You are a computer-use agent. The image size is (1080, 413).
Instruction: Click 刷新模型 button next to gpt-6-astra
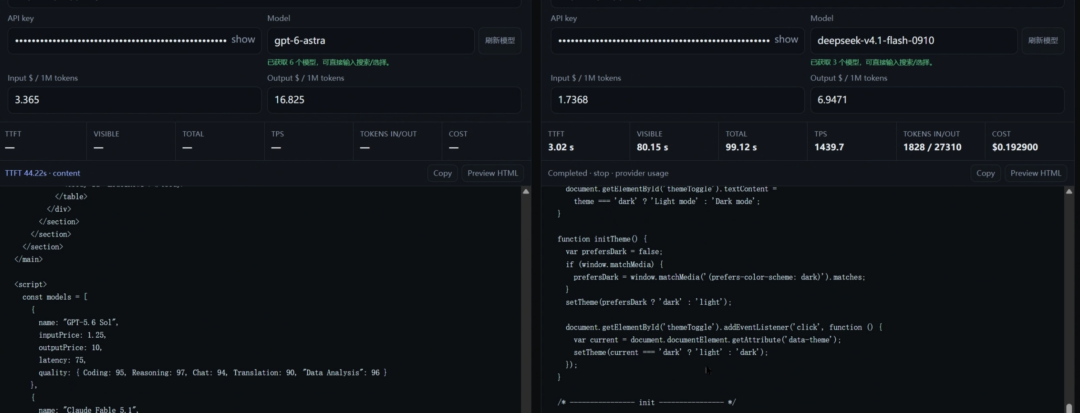click(x=501, y=41)
